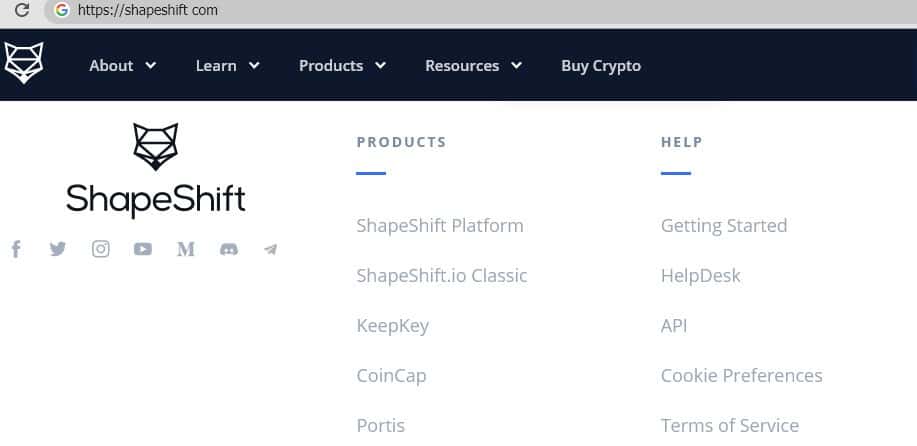Select Buy Crypto in the navbar
Screen dimensions: 917x446
coord(601,66)
